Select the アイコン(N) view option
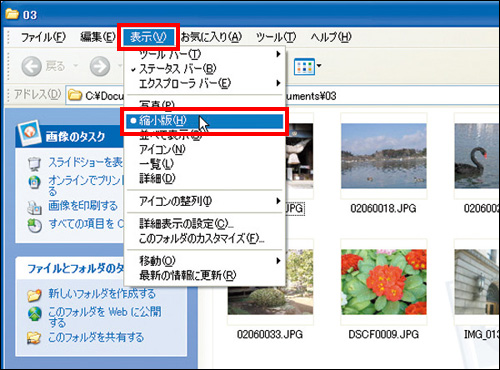The width and height of the screenshot is (500, 370). pyautogui.click(x=205, y=149)
